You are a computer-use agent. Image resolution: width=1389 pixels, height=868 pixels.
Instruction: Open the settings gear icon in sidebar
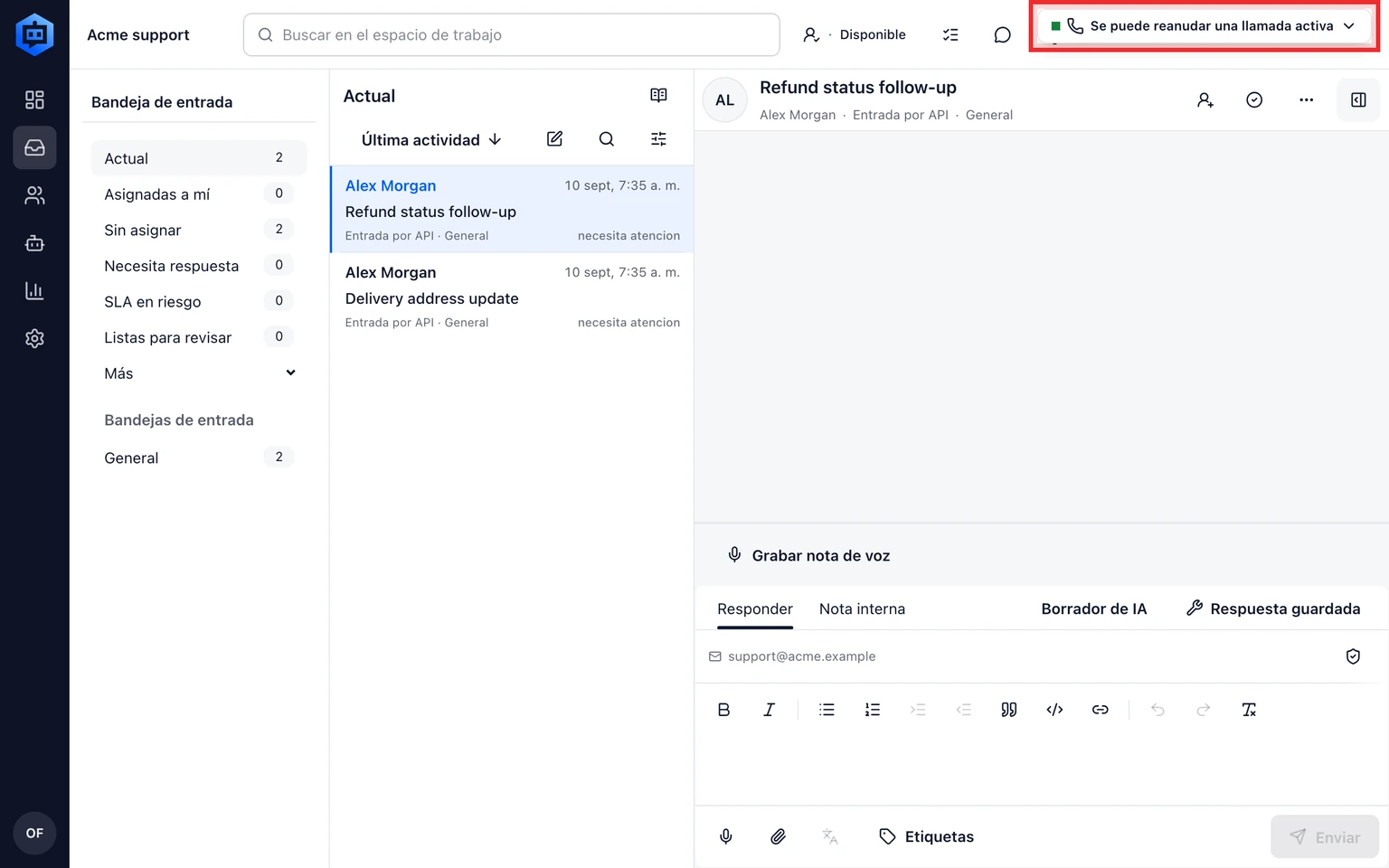coord(34,338)
